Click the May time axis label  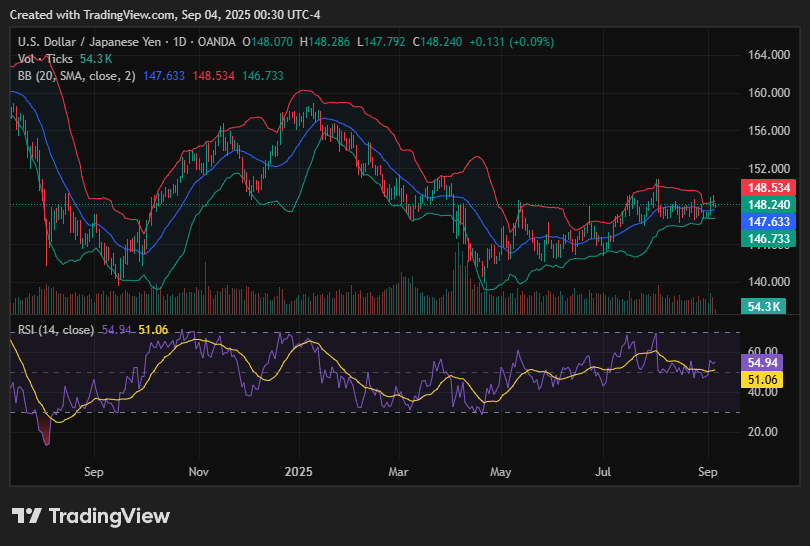(x=501, y=472)
